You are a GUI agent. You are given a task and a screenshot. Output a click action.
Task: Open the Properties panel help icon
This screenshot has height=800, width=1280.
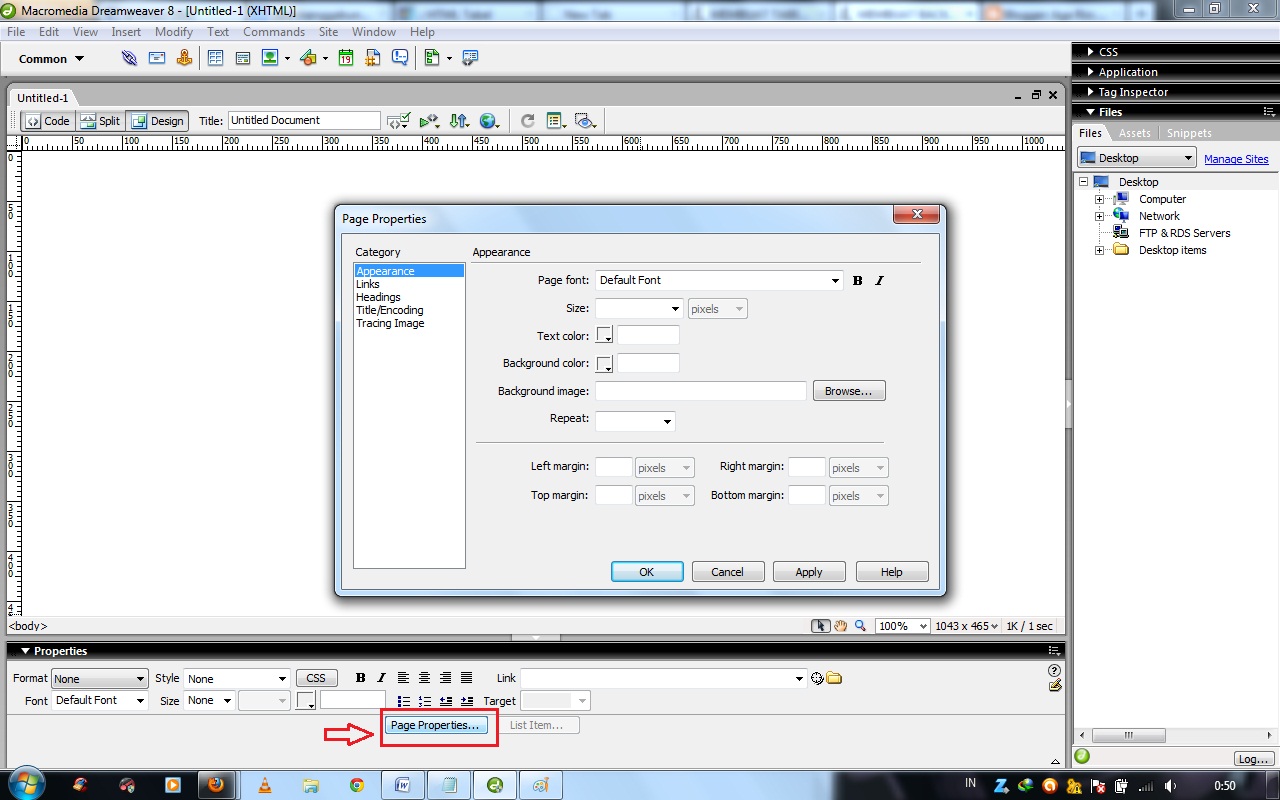click(x=1054, y=670)
